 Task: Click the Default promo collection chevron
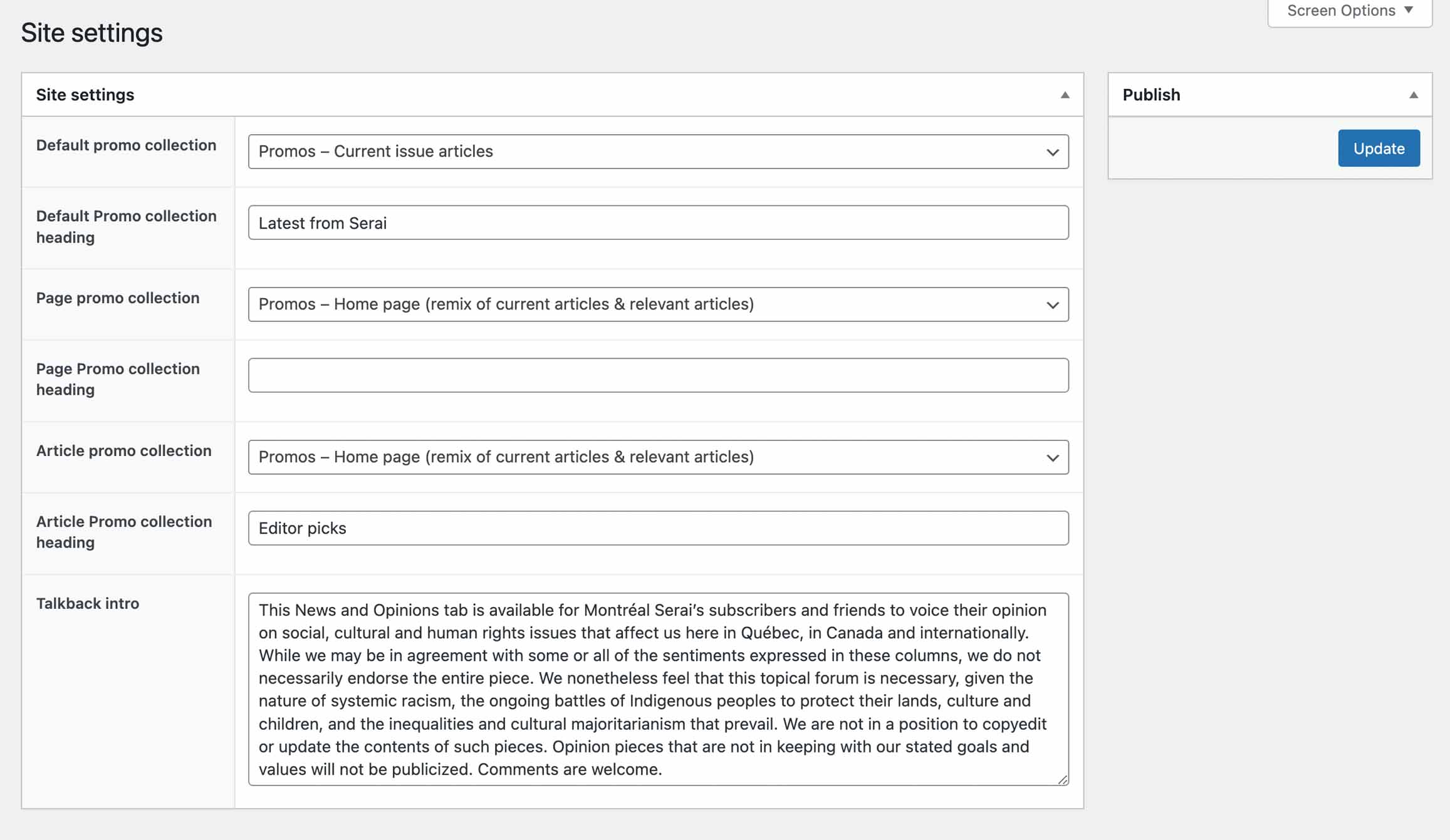(x=1052, y=152)
